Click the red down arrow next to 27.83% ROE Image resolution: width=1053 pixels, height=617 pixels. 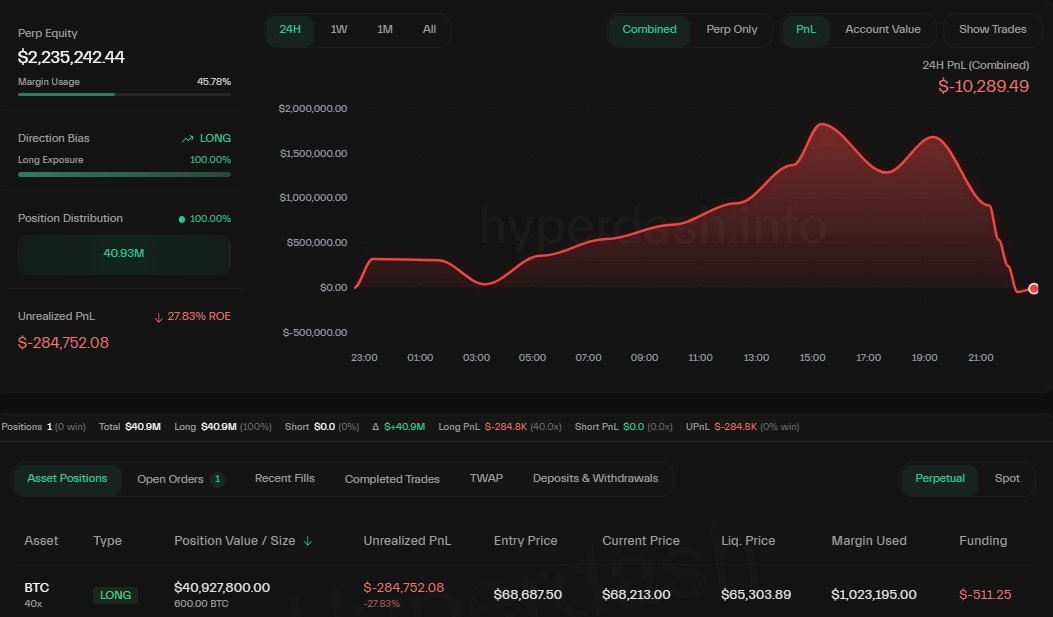tap(158, 316)
